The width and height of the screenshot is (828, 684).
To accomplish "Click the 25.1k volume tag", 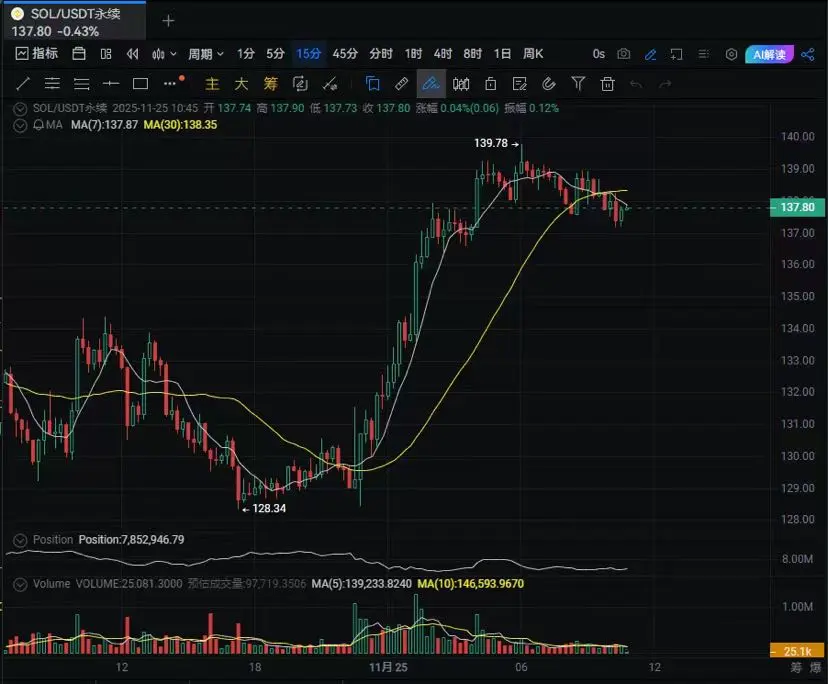I will tap(797, 651).
